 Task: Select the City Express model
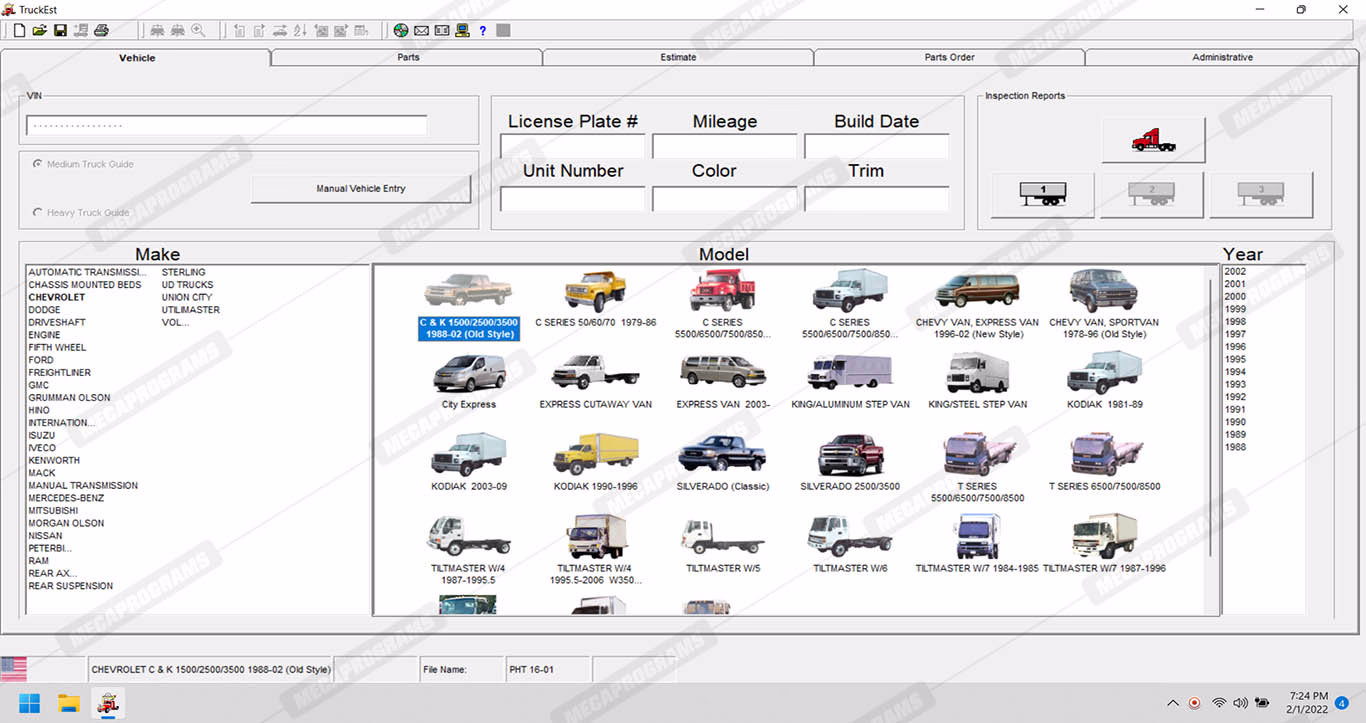469,382
